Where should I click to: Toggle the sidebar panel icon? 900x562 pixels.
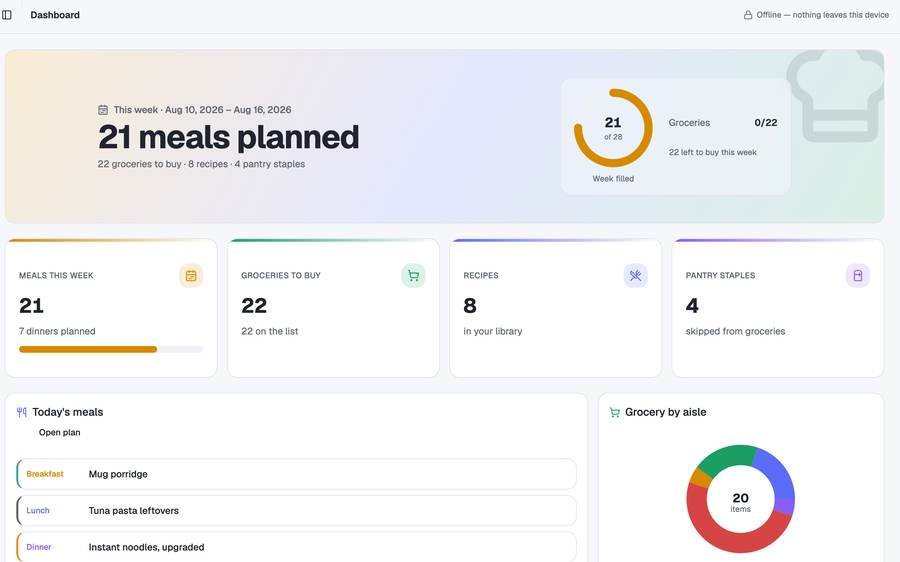click(x=7, y=15)
